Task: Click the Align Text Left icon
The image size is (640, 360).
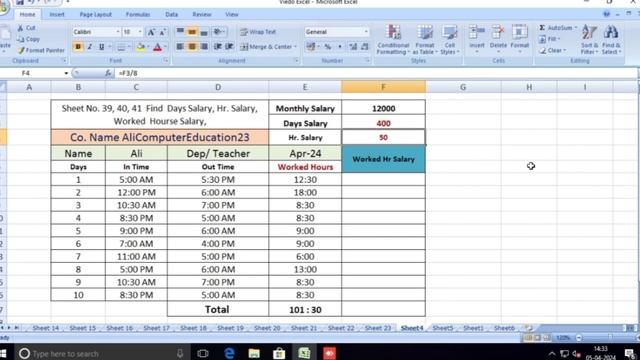Action: pos(180,47)
